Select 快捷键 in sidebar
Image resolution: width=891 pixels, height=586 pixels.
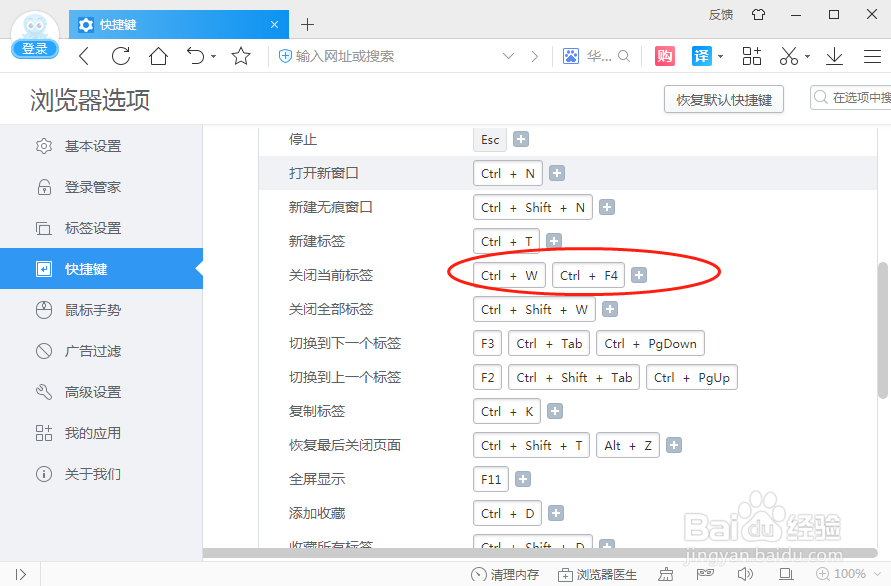click(x=101, y=269)
